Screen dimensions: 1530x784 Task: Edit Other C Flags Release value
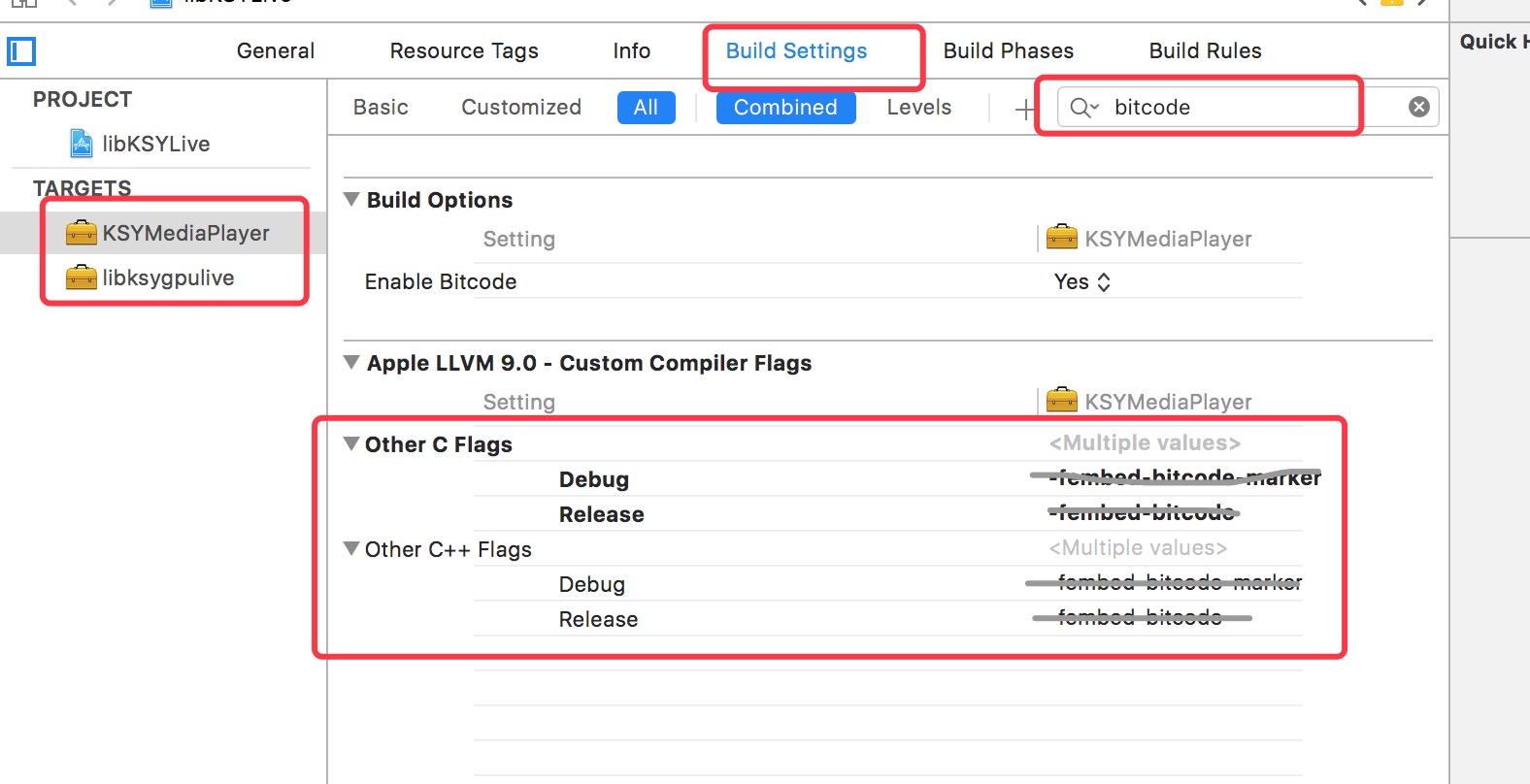tap(1145, 511)
